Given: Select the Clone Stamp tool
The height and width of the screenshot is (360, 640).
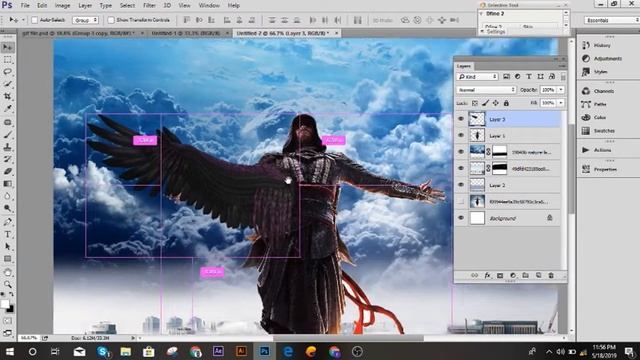Looking at the screenshot, I should tap(7, 147).
